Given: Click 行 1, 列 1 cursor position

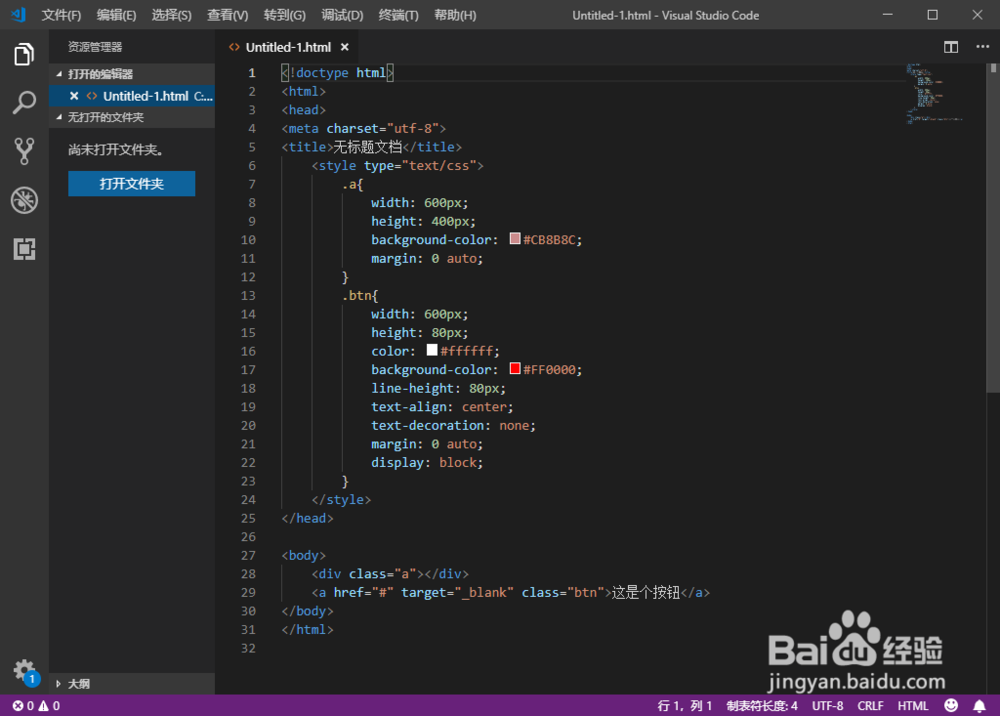Looking at the screenshot, I should (x=684, y=706).
